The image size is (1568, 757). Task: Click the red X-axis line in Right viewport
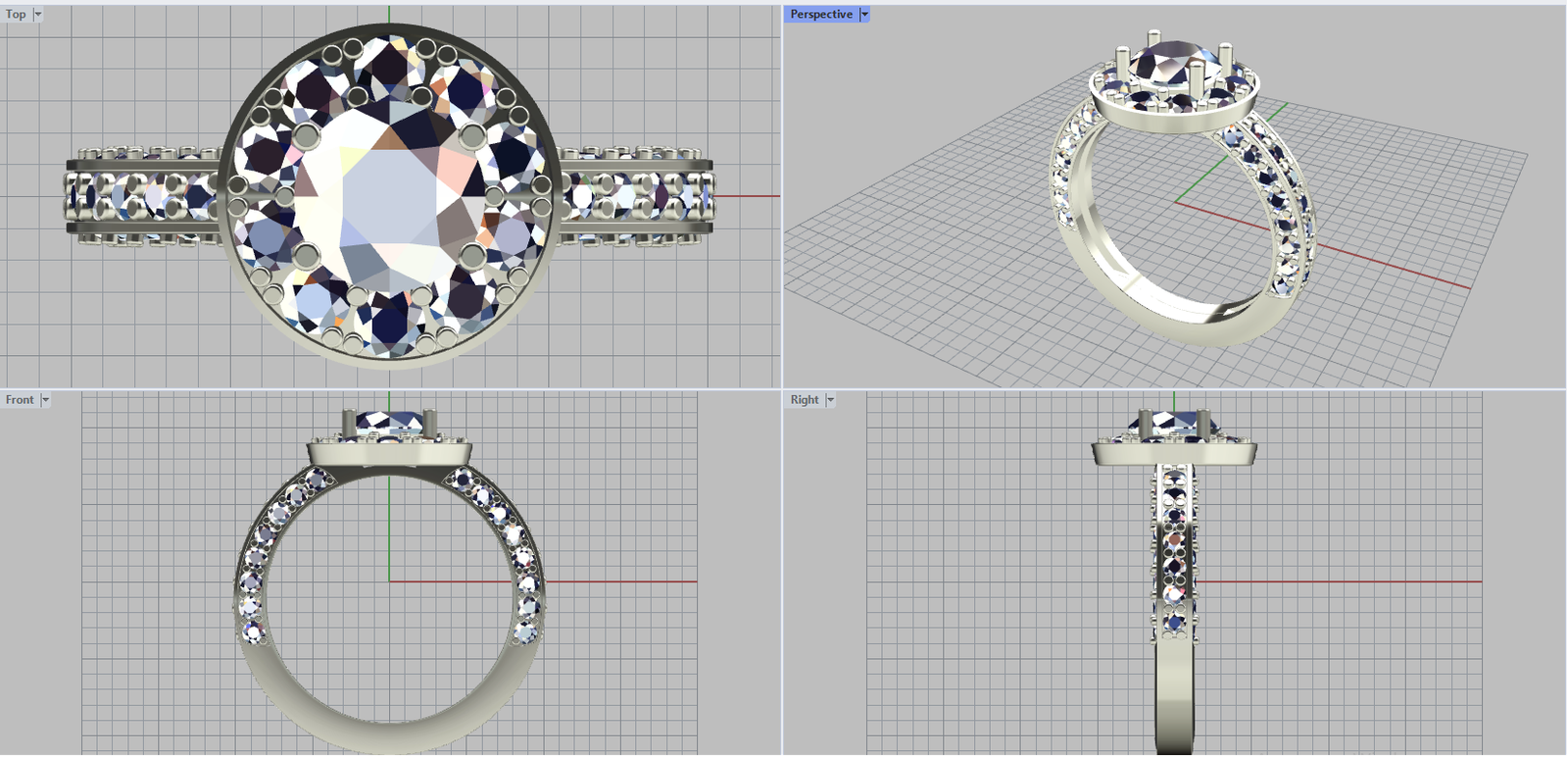(1352, 581)
